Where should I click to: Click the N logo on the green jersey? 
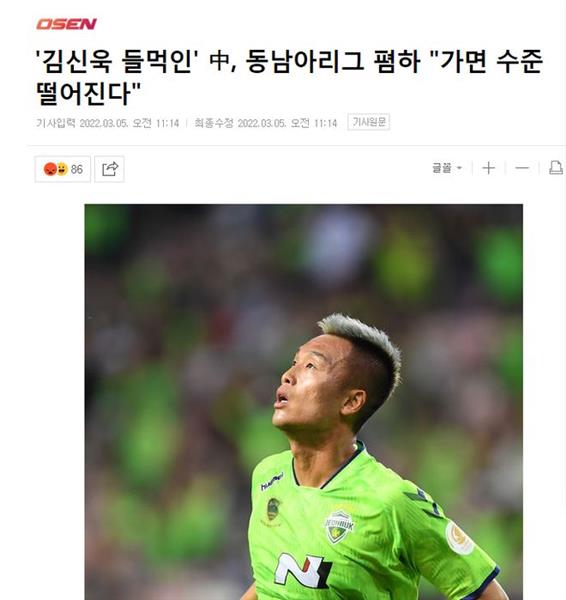(x=303, y=570)
